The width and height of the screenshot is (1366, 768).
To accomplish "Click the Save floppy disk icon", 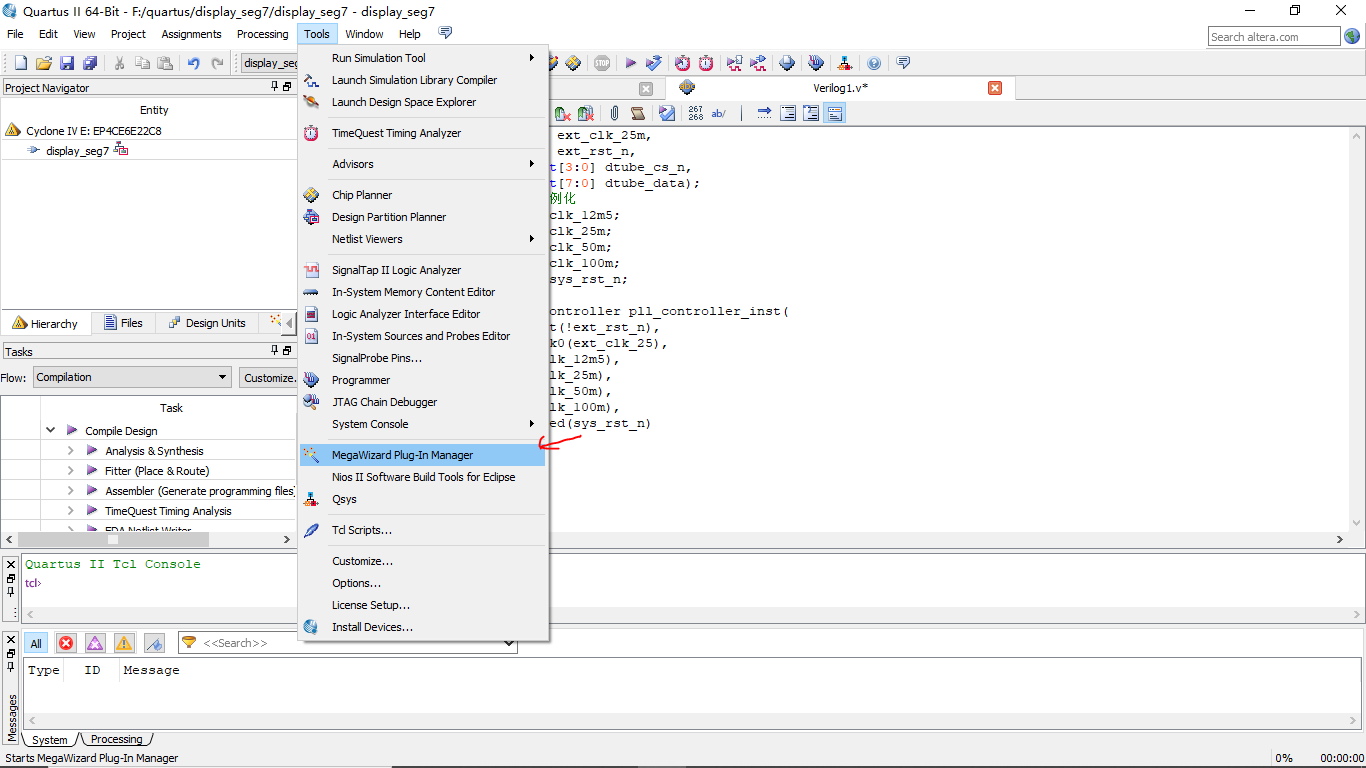I will point(67,63).
